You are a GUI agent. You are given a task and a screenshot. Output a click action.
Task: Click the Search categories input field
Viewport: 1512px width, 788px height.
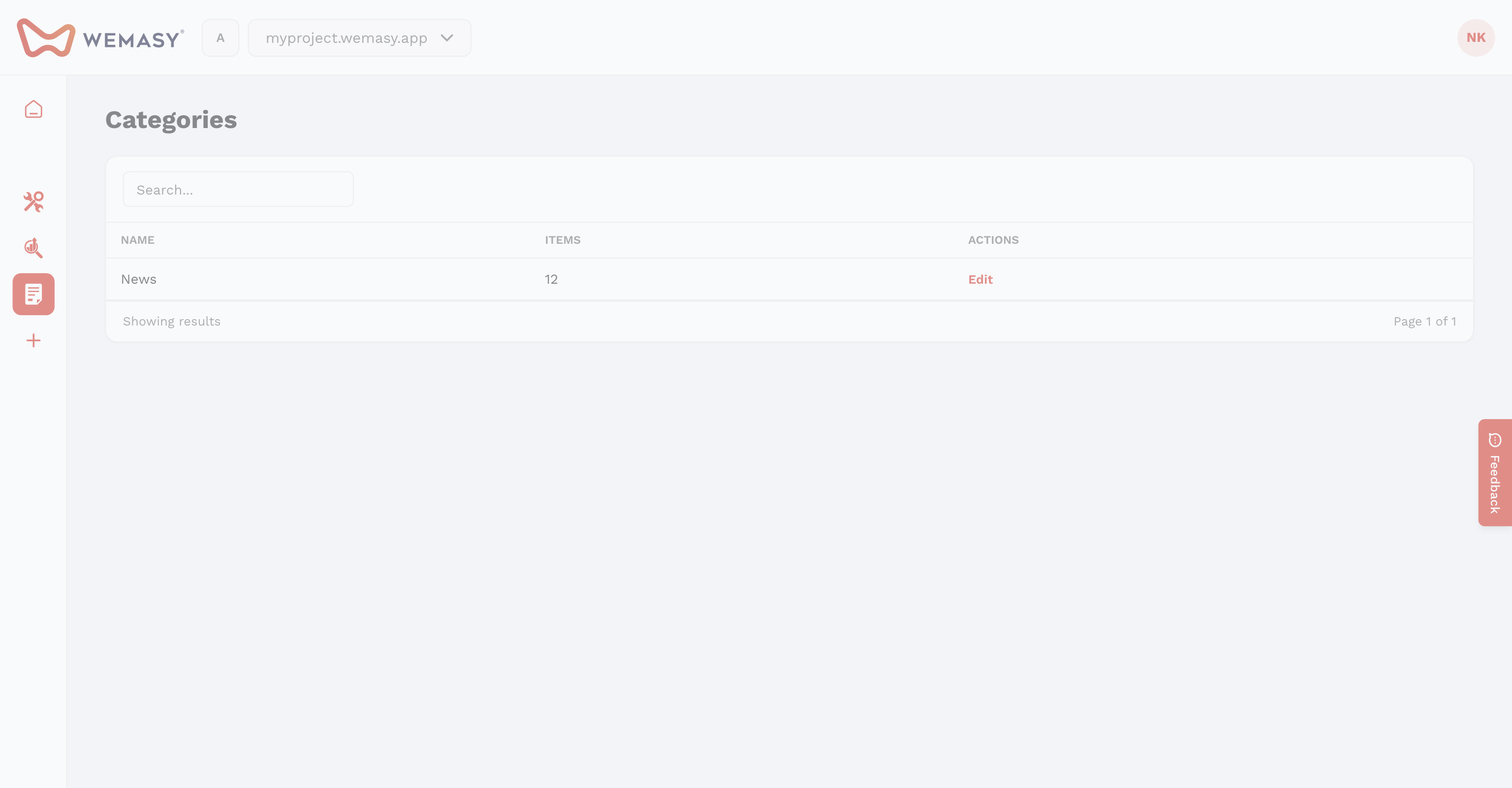click(x=238, y=189)
